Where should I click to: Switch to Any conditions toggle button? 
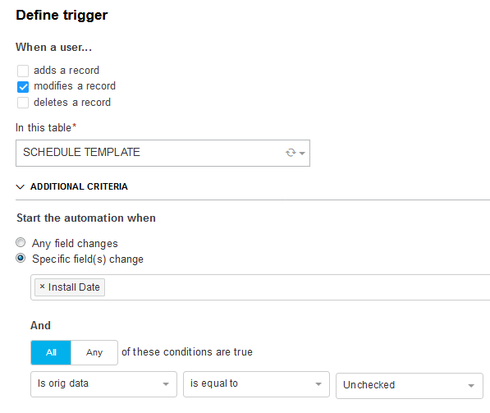pos(94,352)
